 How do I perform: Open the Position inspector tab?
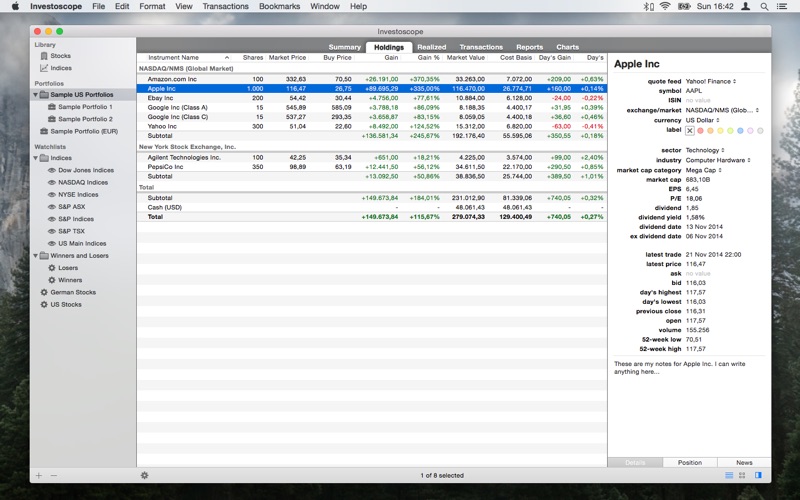coord(690,462)
